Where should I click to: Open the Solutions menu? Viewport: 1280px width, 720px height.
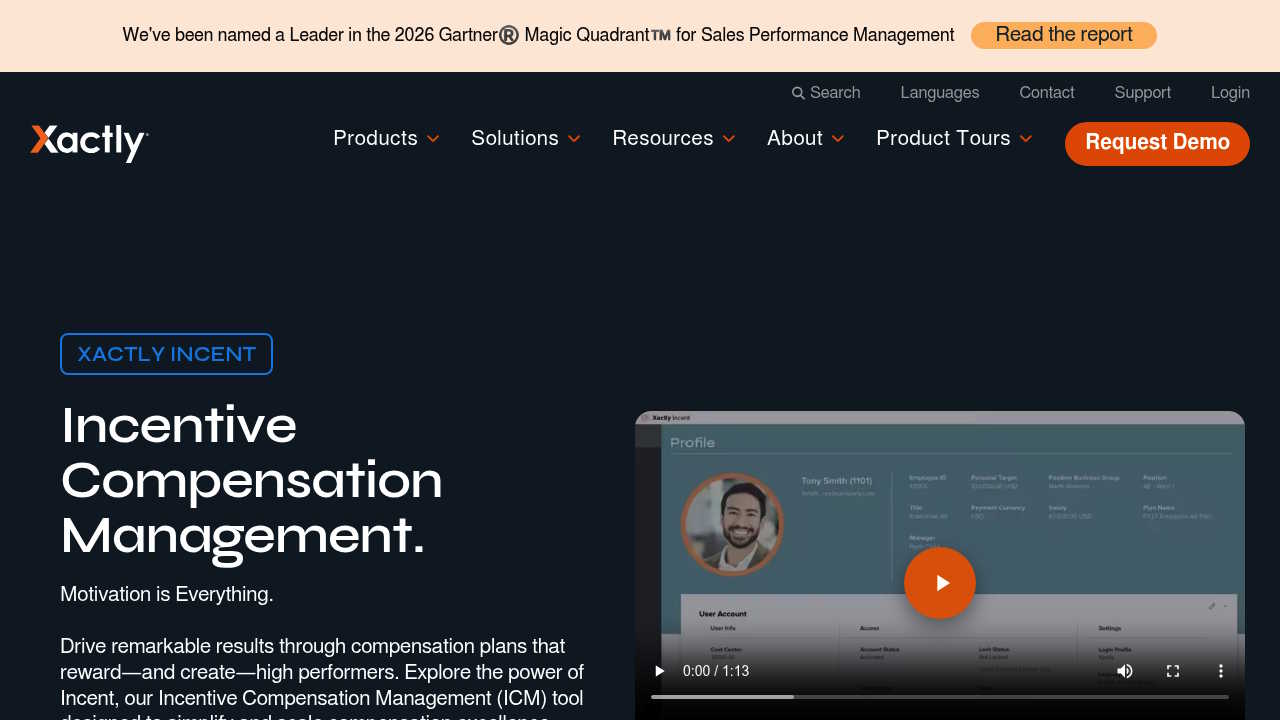point(515,138)
